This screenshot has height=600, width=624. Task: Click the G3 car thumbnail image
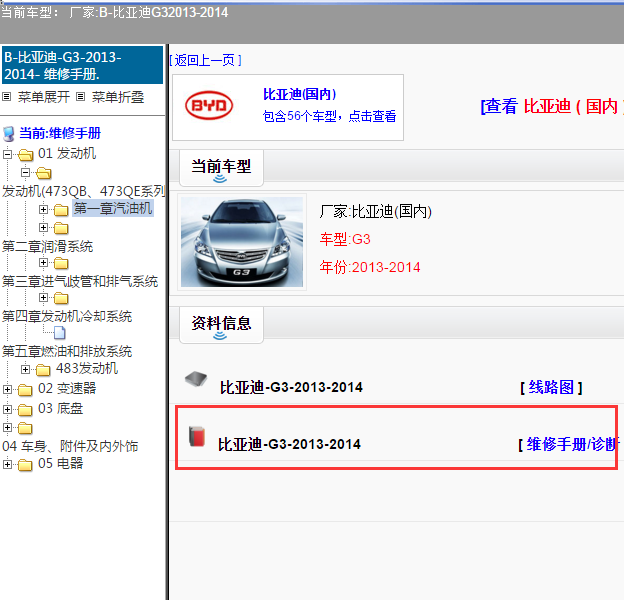pyautogui.click(x=242, y=242)
